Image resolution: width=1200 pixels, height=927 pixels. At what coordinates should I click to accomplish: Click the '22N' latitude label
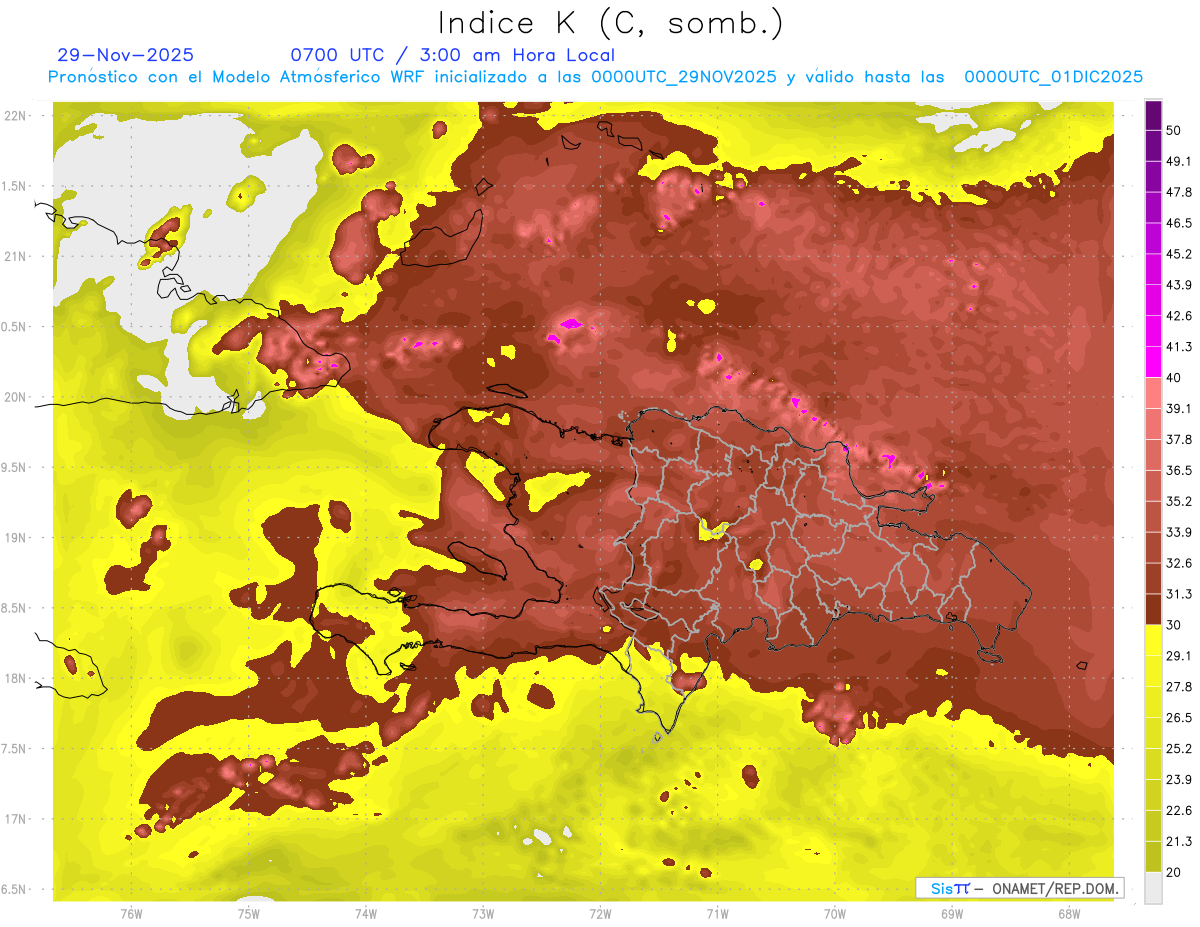[x=15, y=116]
